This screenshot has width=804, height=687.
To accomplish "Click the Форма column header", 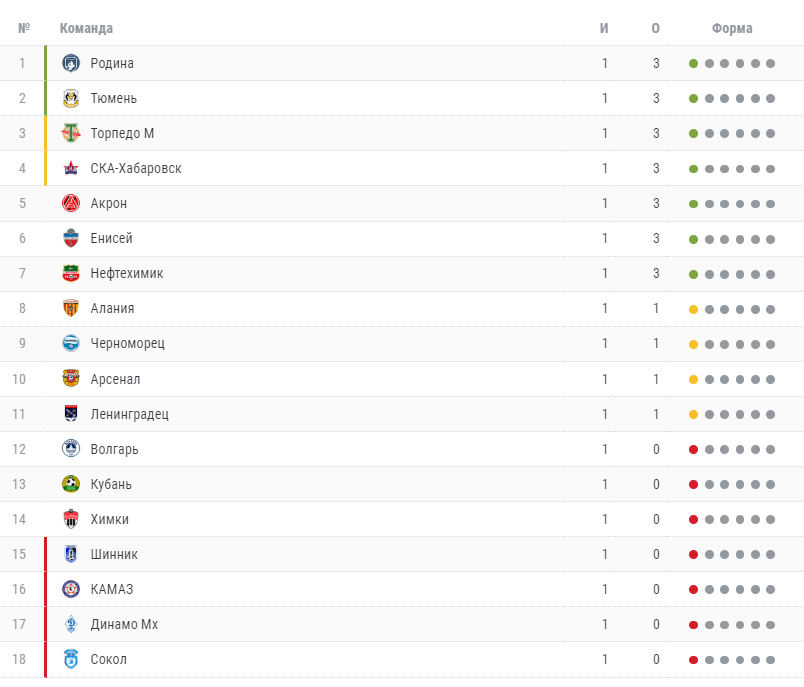I will [732, 28].
